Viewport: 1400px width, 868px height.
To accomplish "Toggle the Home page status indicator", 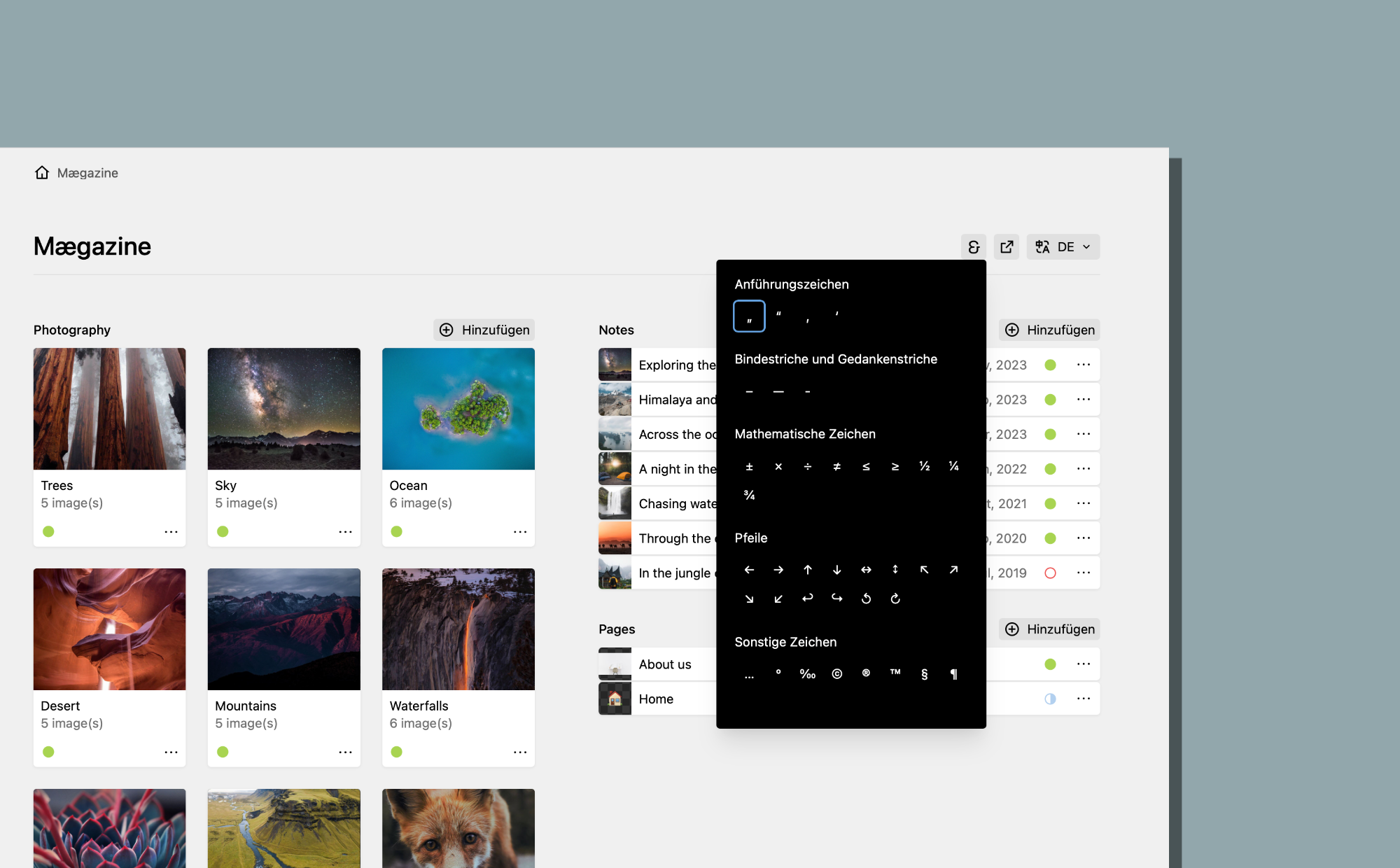I will (1050, 699).
